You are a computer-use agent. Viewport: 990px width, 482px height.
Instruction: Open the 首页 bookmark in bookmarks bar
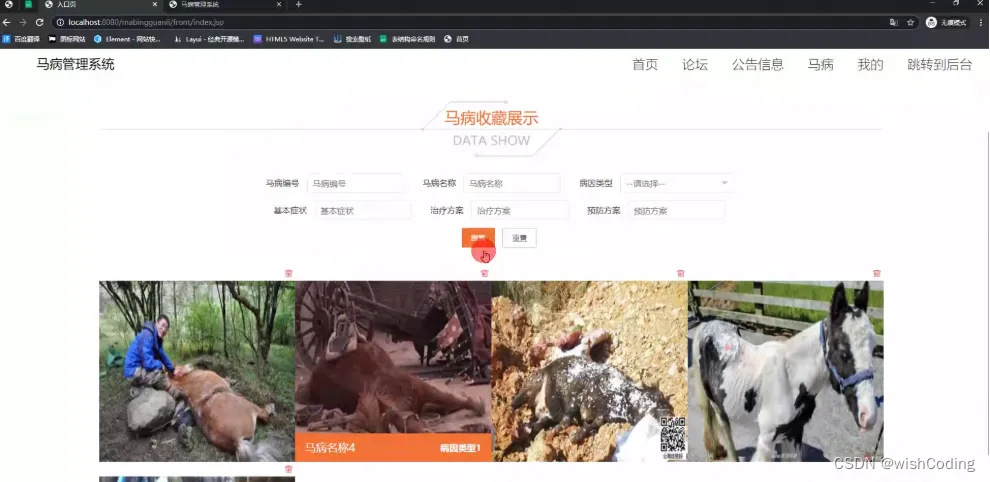(456, 39)
